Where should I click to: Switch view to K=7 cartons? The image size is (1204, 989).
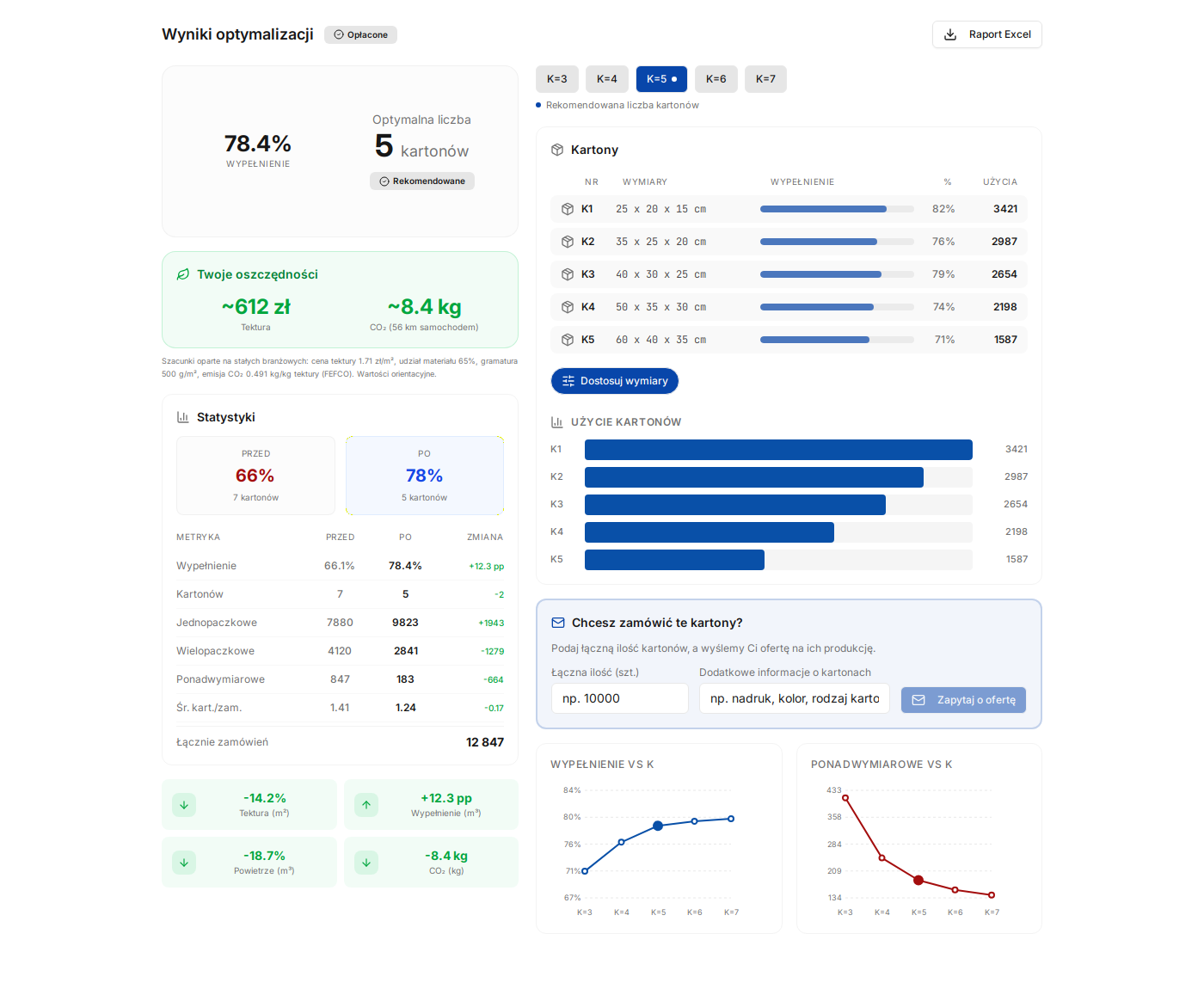pyautogui.click(x=765, y=79)
